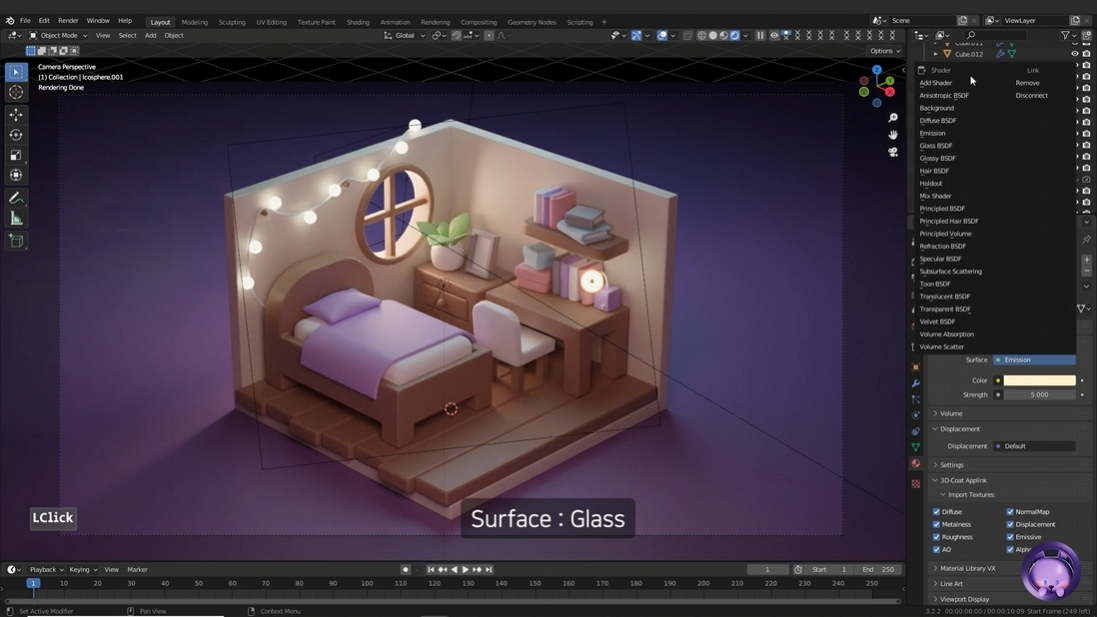Screen dimensions: 1097x617
Task: Open the Object Mode dropdown
Action: pos(58,35)
